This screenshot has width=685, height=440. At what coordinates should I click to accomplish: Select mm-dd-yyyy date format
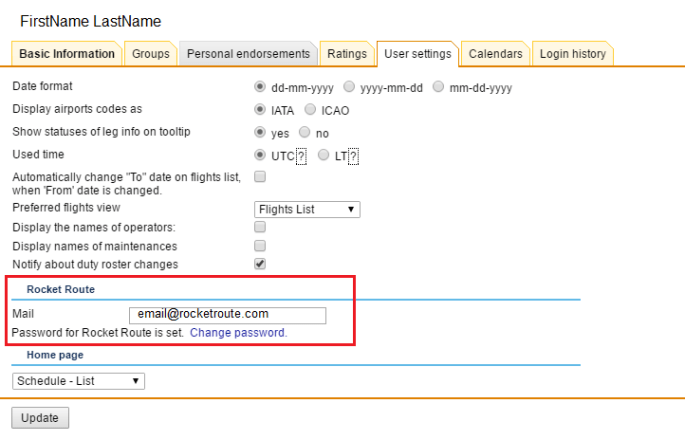[x=439, y=87]
